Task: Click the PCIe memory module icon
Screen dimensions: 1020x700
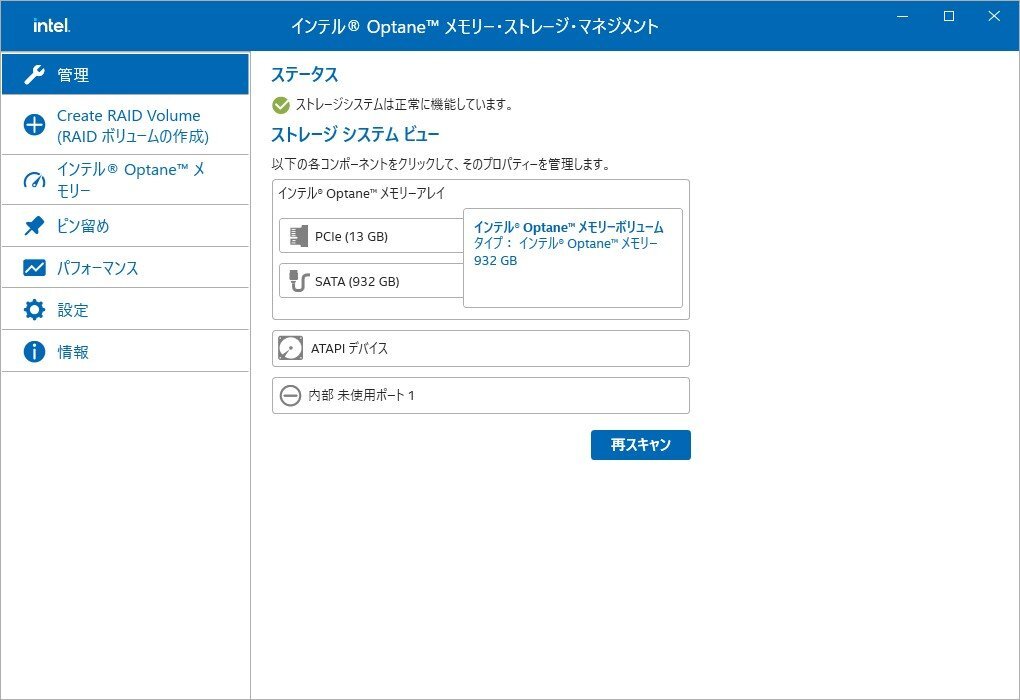Action: (298, 236)
